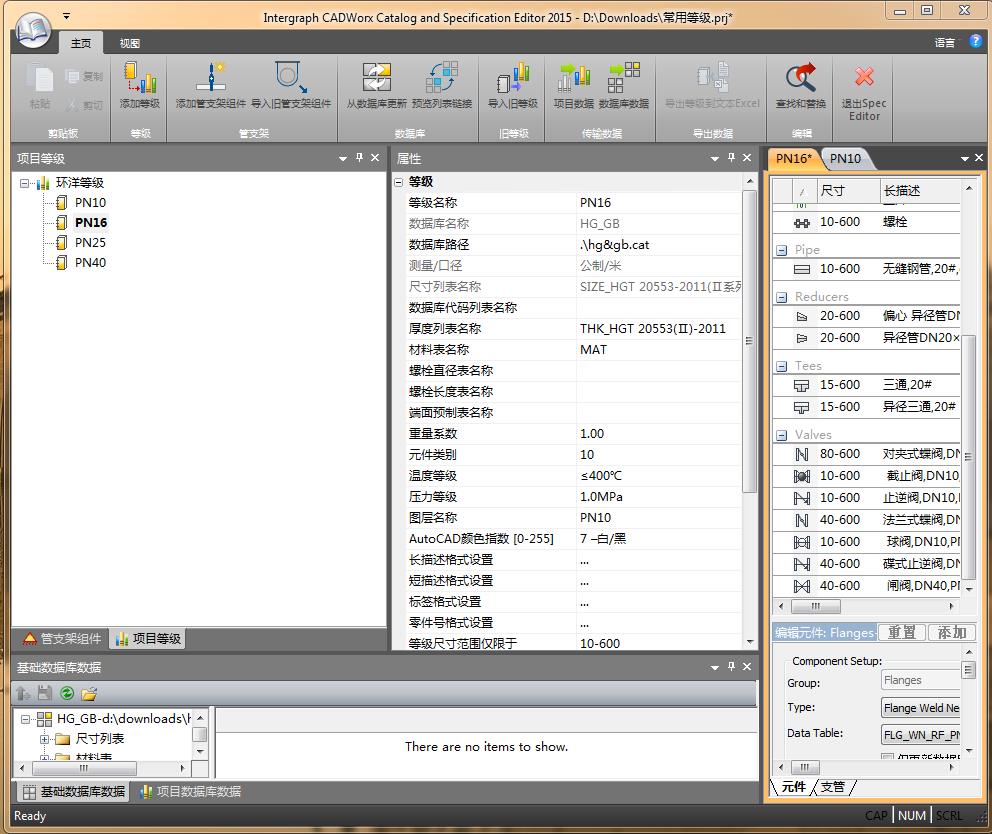The height and width of the screenshot is (834, 992).
Task: Open the quick access toolbar dropdown arrow
Action: pos(66,16)
